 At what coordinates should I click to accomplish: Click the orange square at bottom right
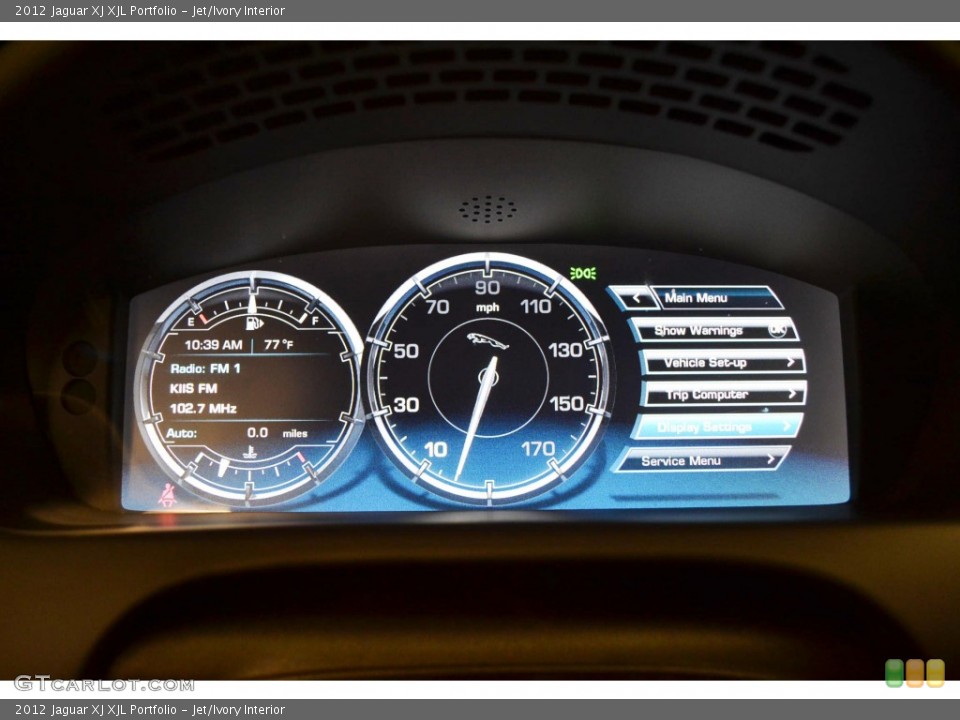[x=915, y=673]
